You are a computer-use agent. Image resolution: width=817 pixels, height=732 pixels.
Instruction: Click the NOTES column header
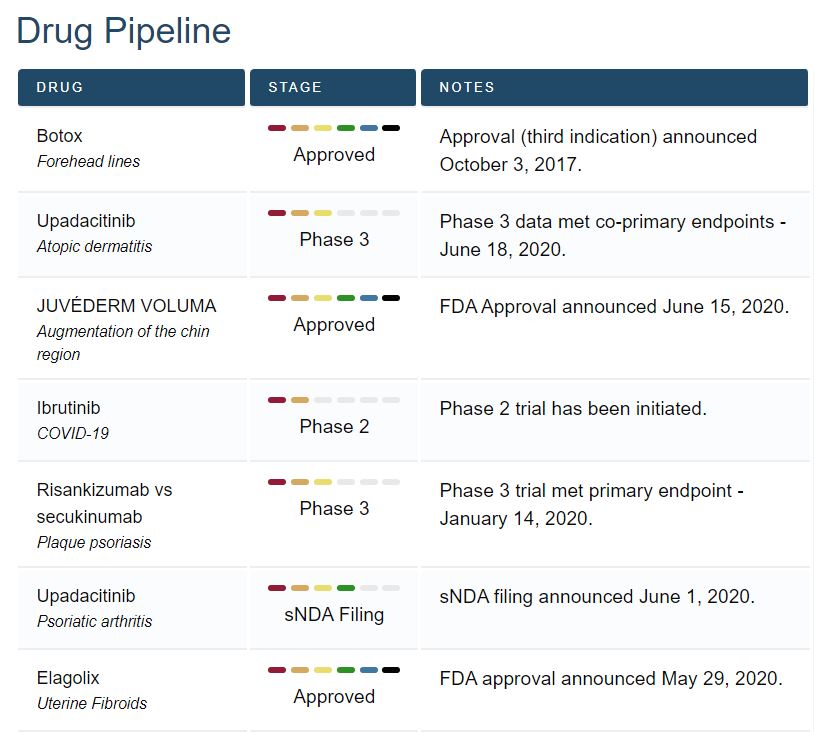tap(467, 87)
